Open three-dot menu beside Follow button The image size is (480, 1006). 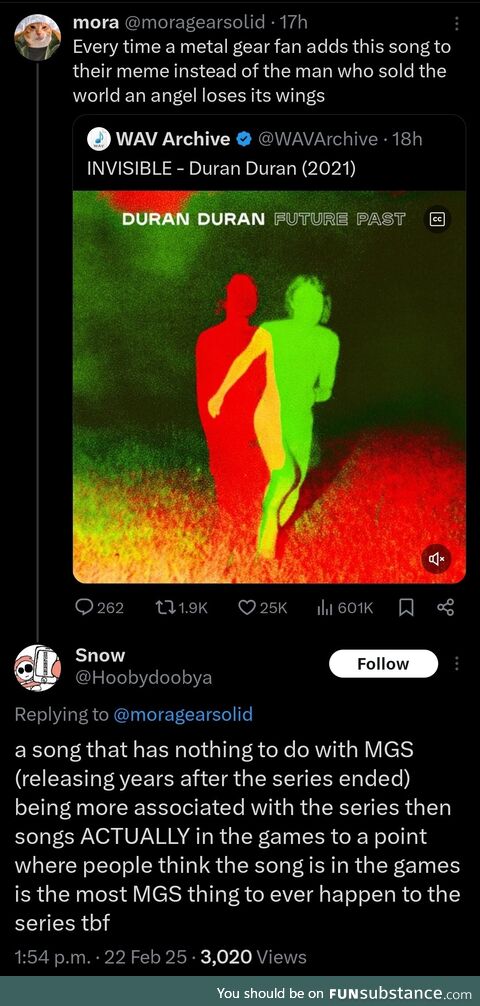456,663
